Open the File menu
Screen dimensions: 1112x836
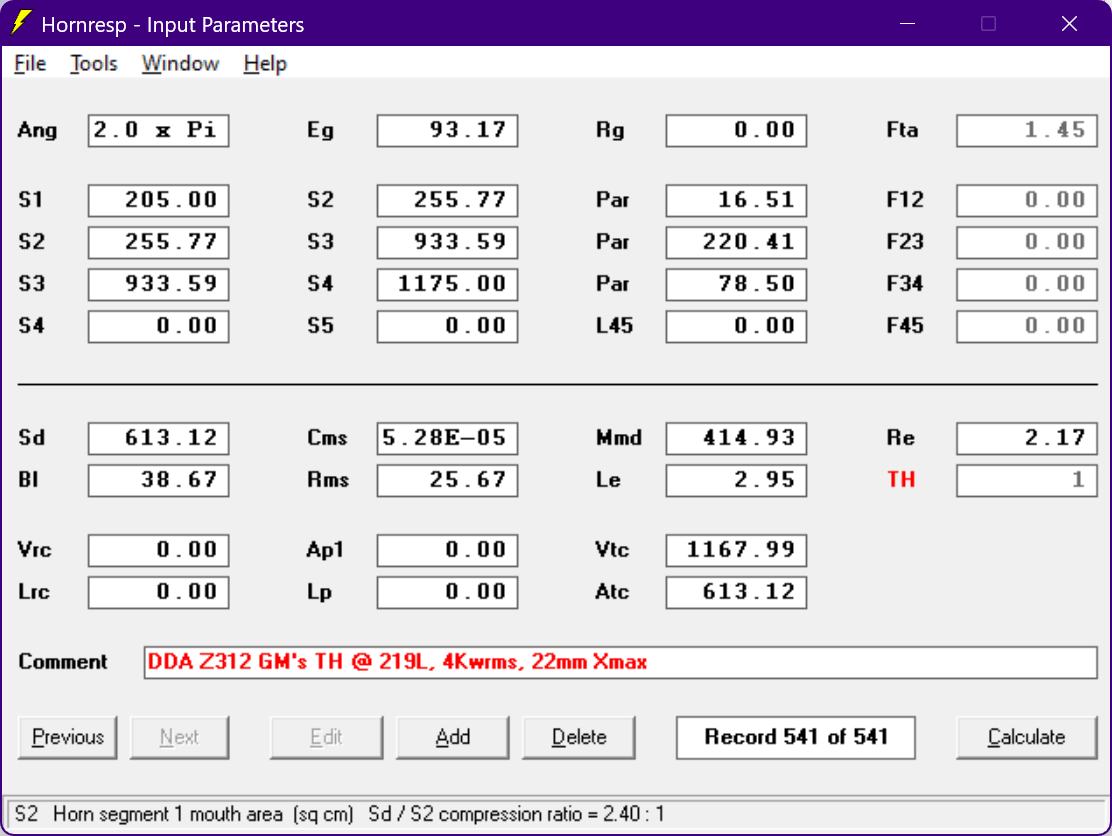tap(30, 64)
